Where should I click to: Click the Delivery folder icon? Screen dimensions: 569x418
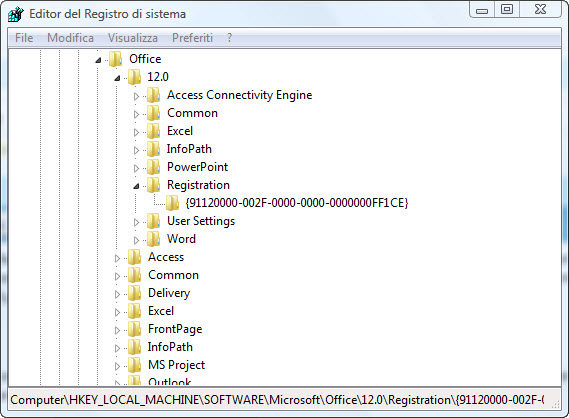(x=135, y=293)
